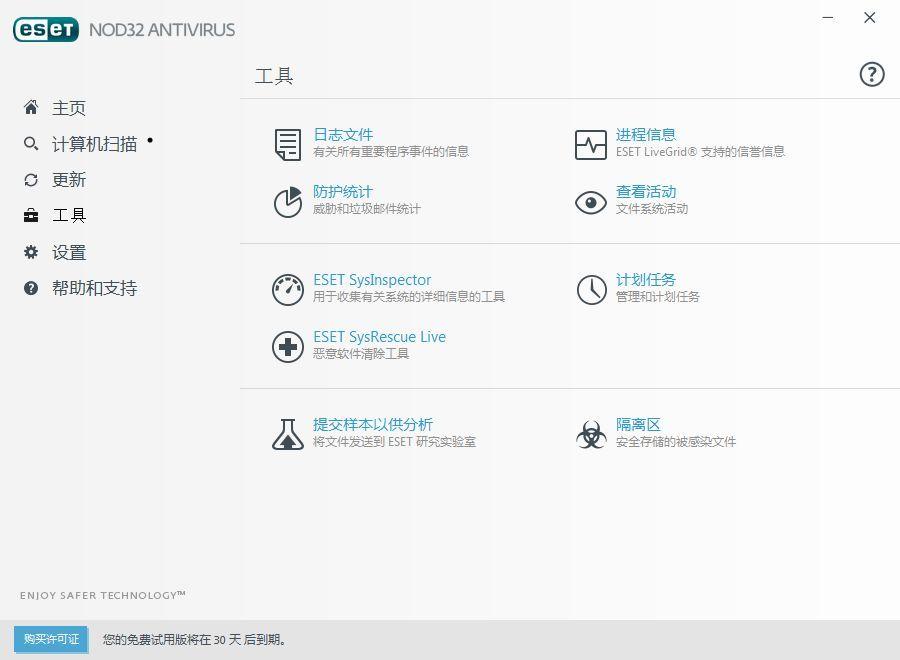
Task: Open the 计划任务 link
Action: point(646,279)
